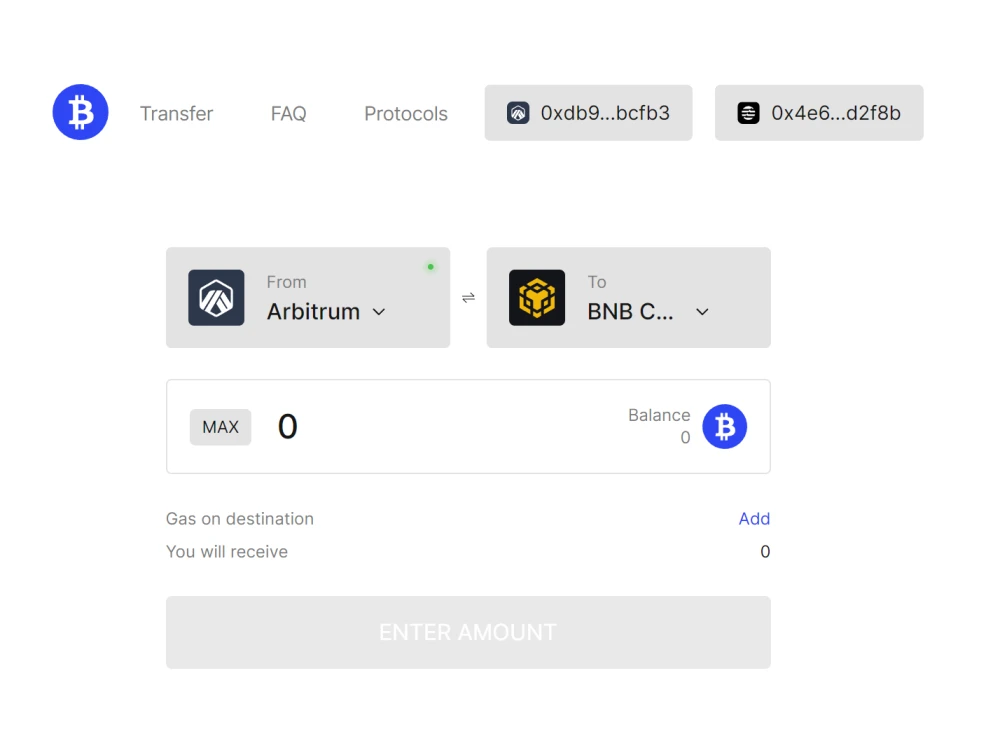Swap networks with the double-arrow icon
The width and height of the screenshot is (1000, 755).
[x=468, y=298]
